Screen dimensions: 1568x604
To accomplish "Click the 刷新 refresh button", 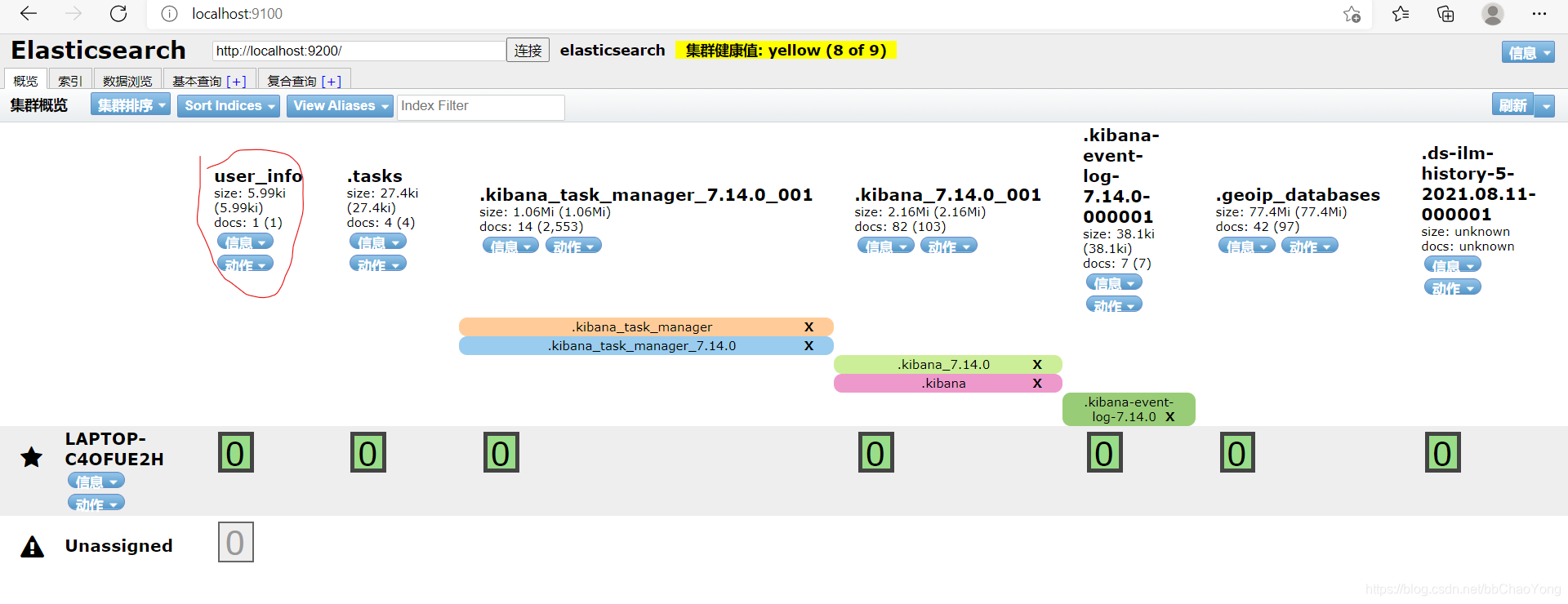I will click(1513, 105).
